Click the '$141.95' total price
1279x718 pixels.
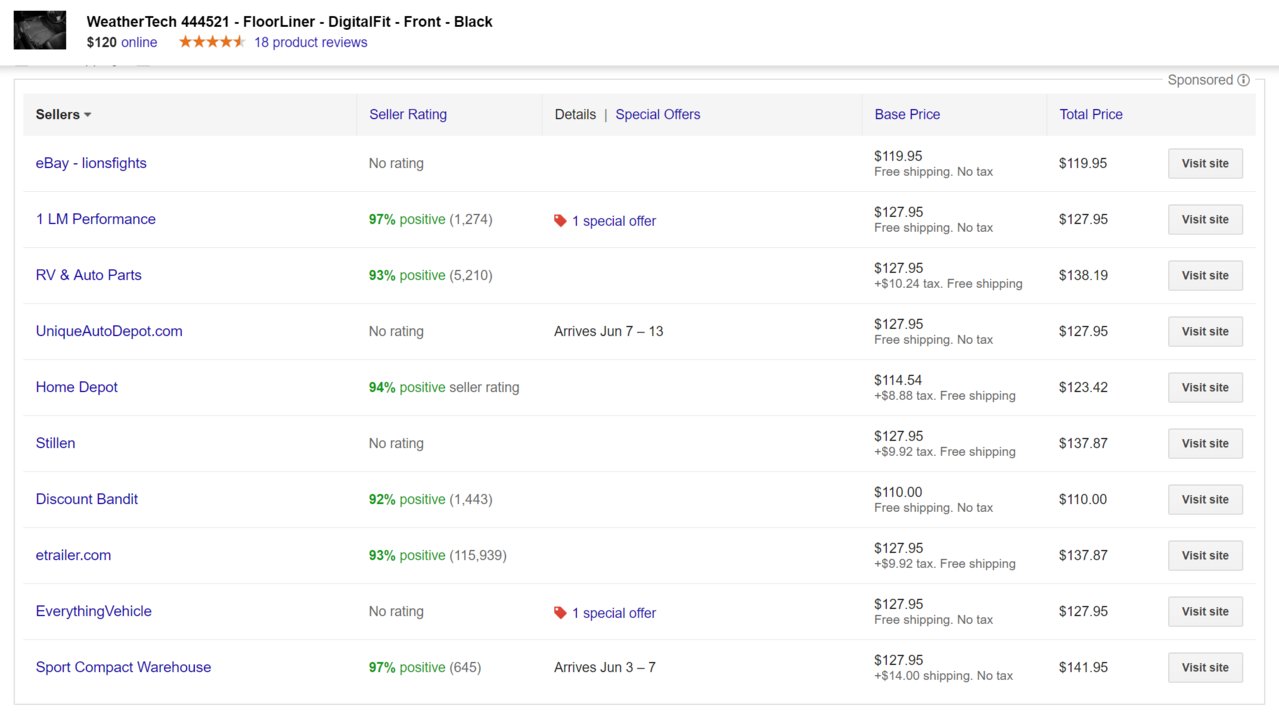click(1083, 667)
